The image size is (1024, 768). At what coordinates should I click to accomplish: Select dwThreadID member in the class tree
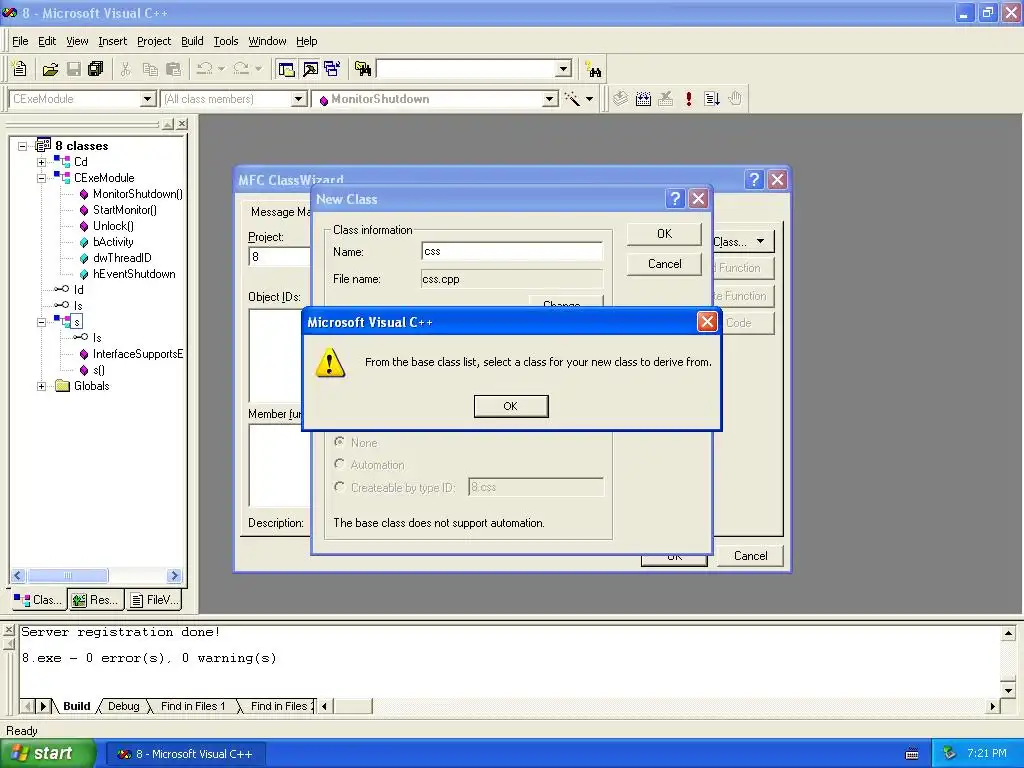coord(122,258)
